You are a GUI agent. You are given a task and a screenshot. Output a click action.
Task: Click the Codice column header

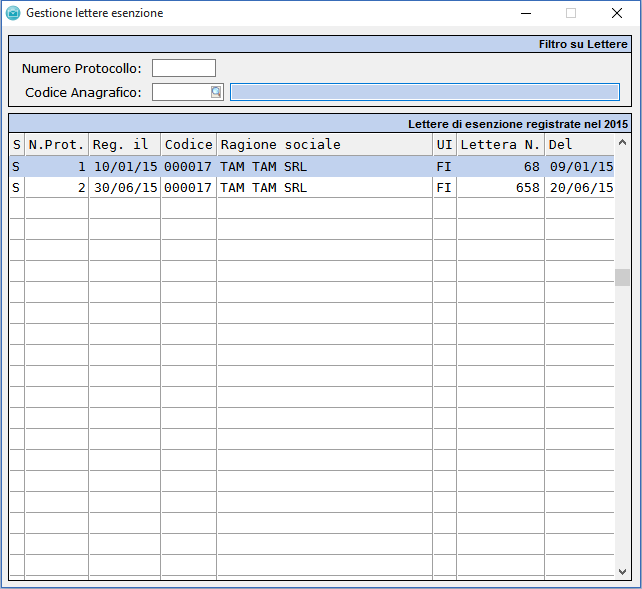click(x=188, y=145)
